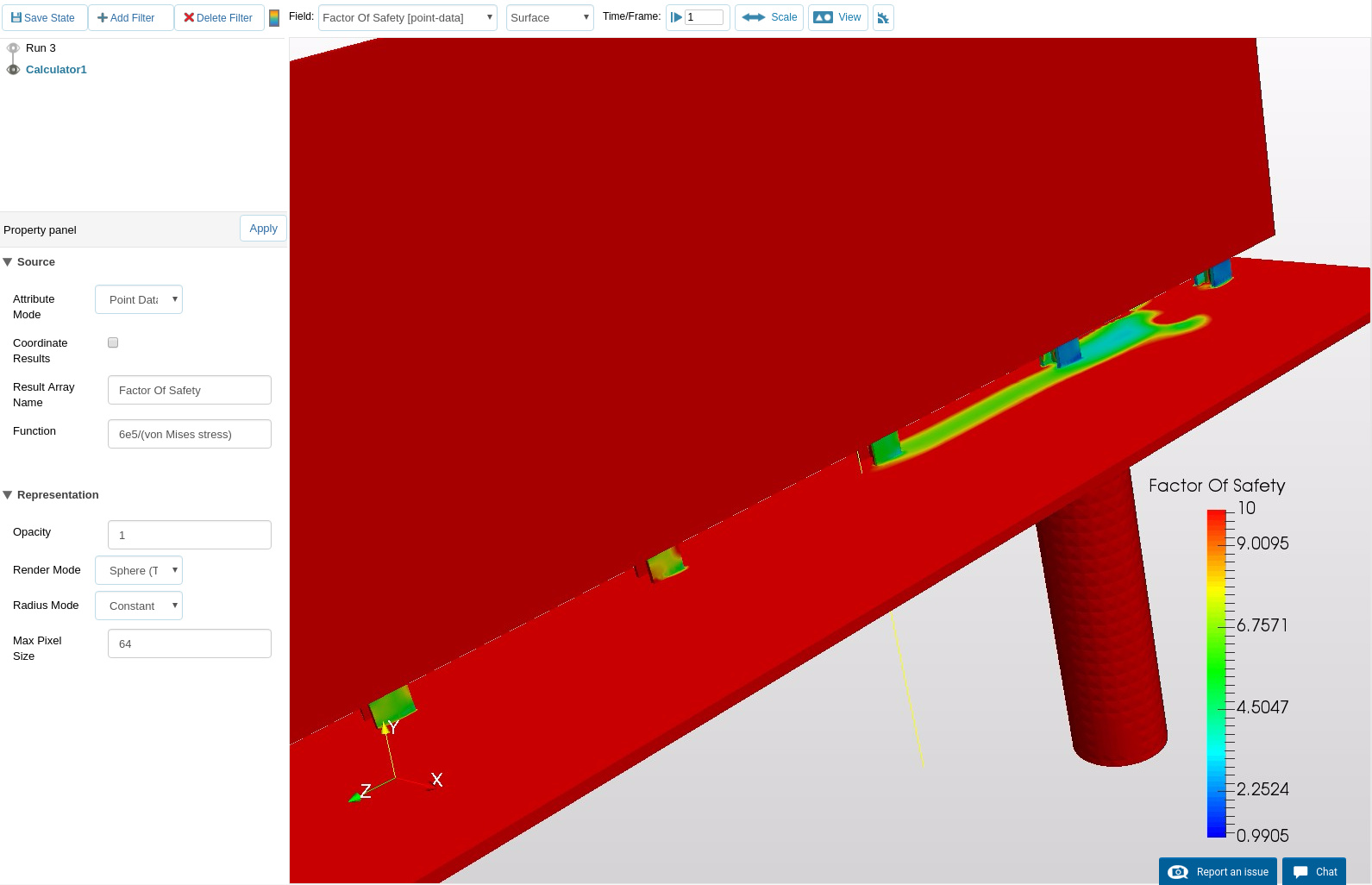Screen dimensions: 1372x885
Task: Open the Field selection dropdown
Action: coord(408,17)
